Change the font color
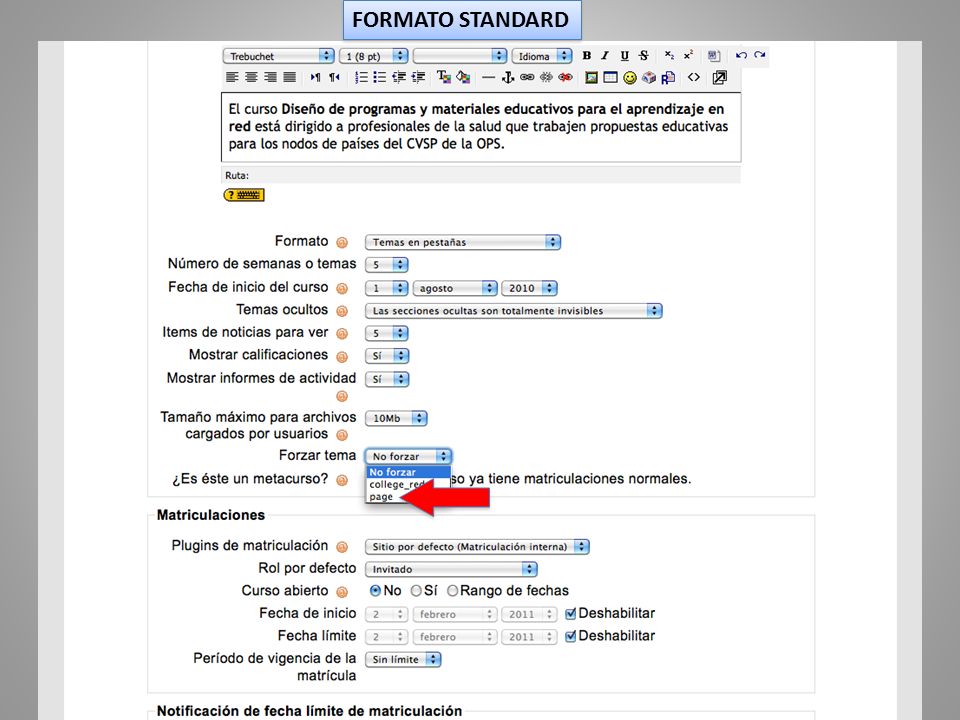Screen dimensions: 960x720 (444, 77)
